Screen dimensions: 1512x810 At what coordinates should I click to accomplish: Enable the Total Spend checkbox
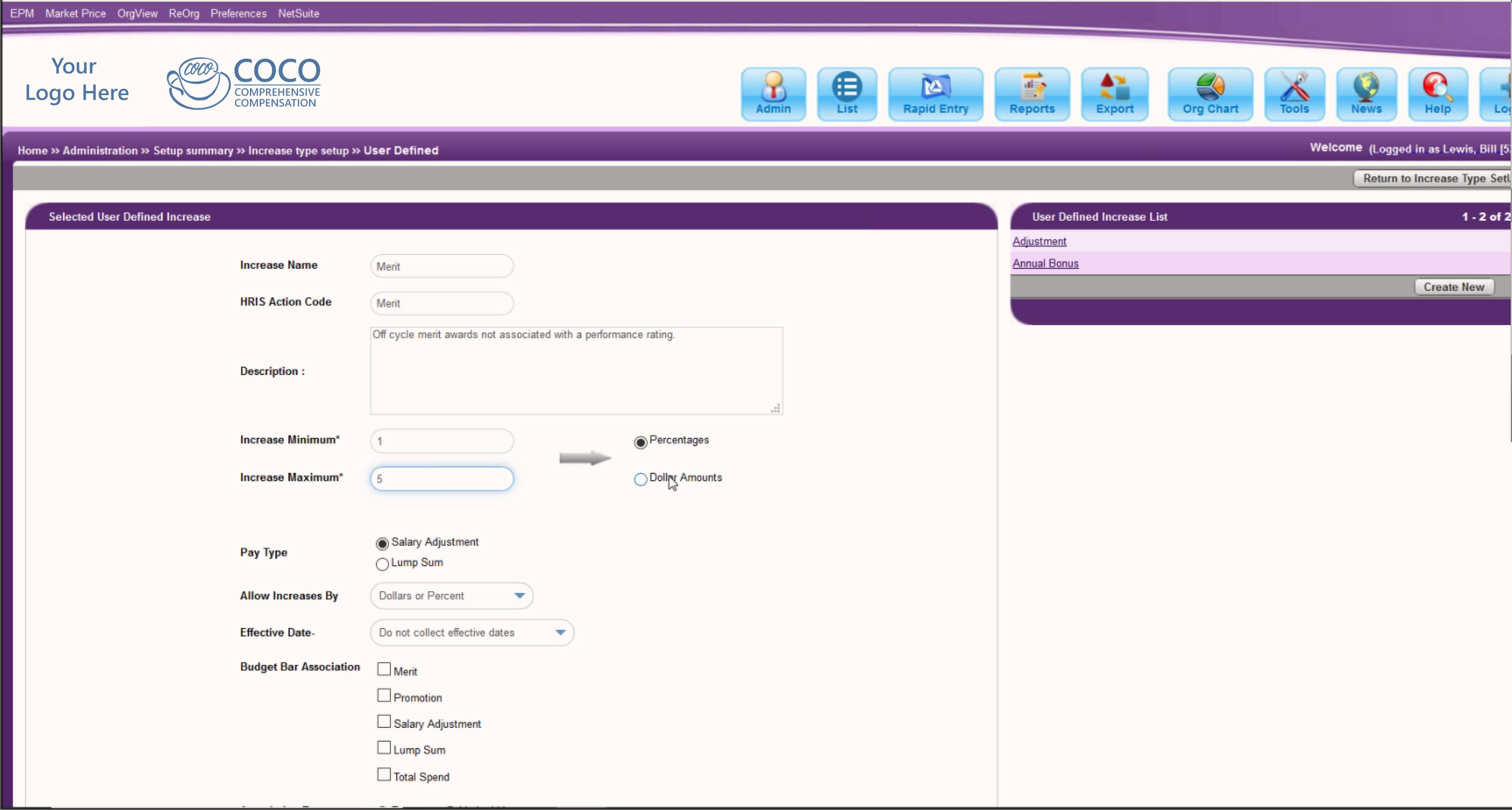click(x=384, y=775)
